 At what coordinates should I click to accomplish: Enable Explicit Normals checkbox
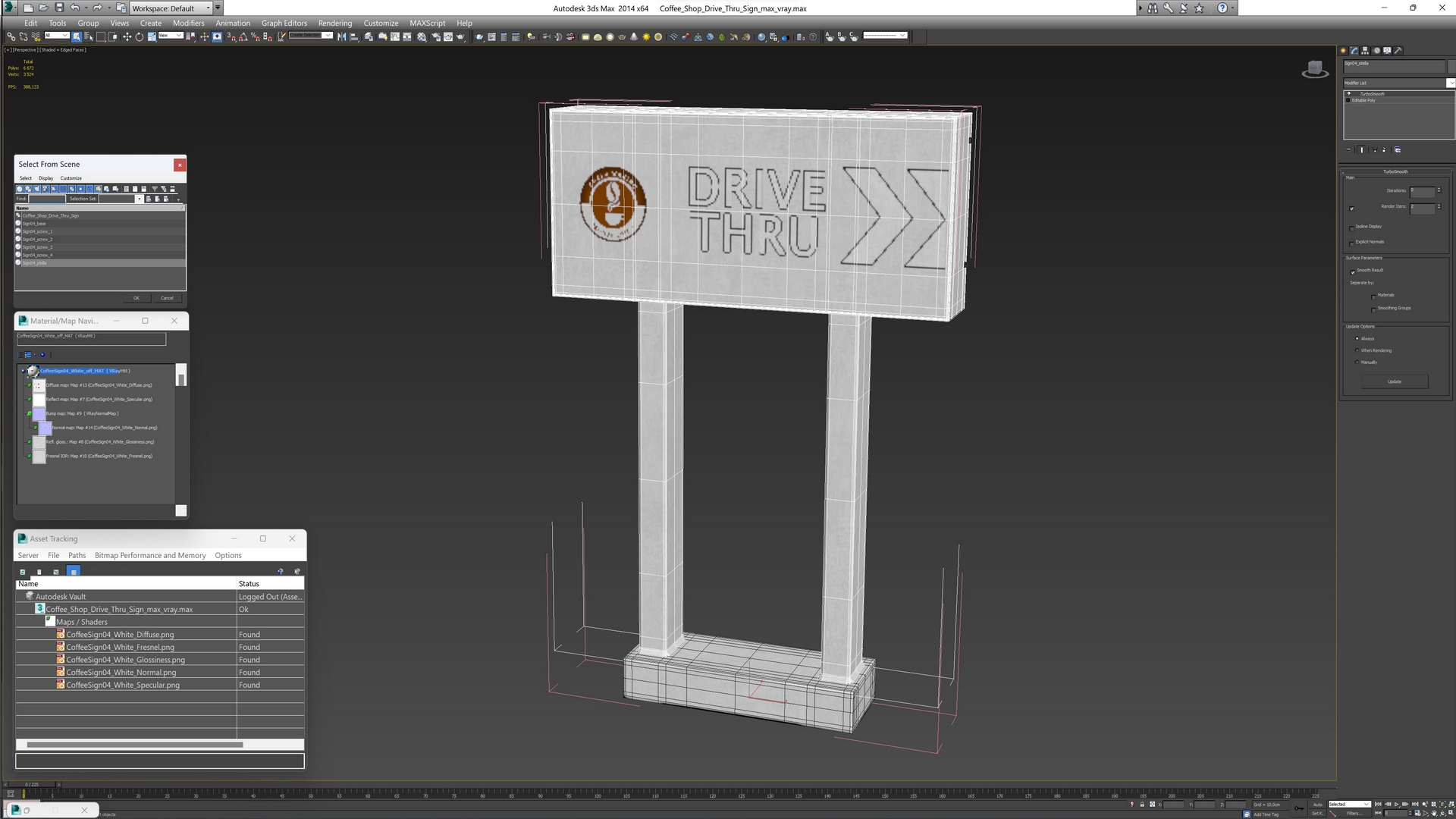pyautogui.click(x=1351, y=244)
